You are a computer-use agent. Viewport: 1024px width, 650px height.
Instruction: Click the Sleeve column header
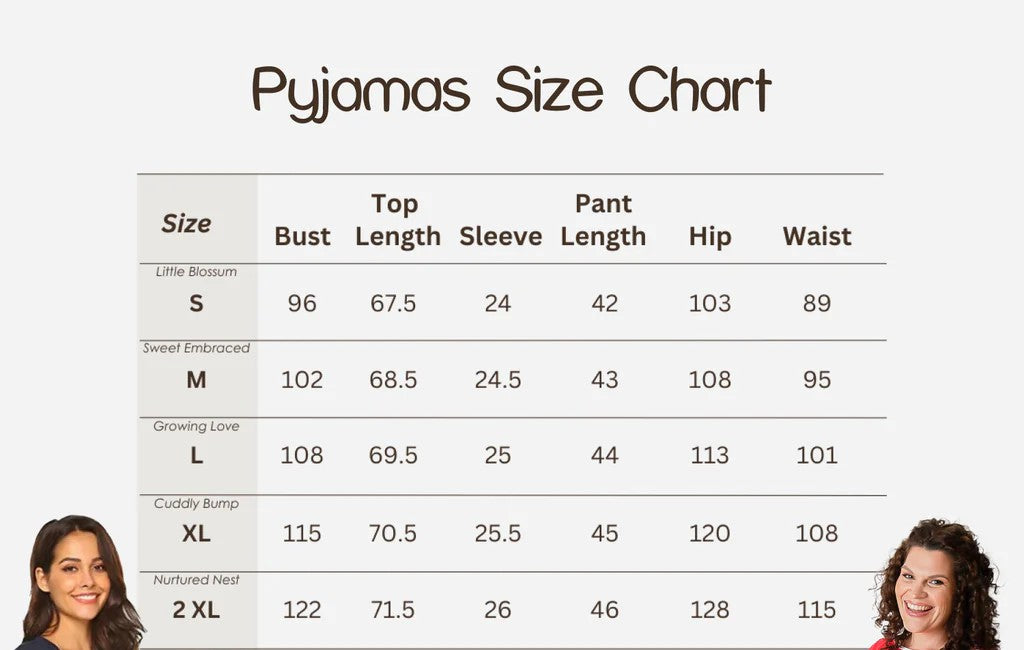pos(500,237)
